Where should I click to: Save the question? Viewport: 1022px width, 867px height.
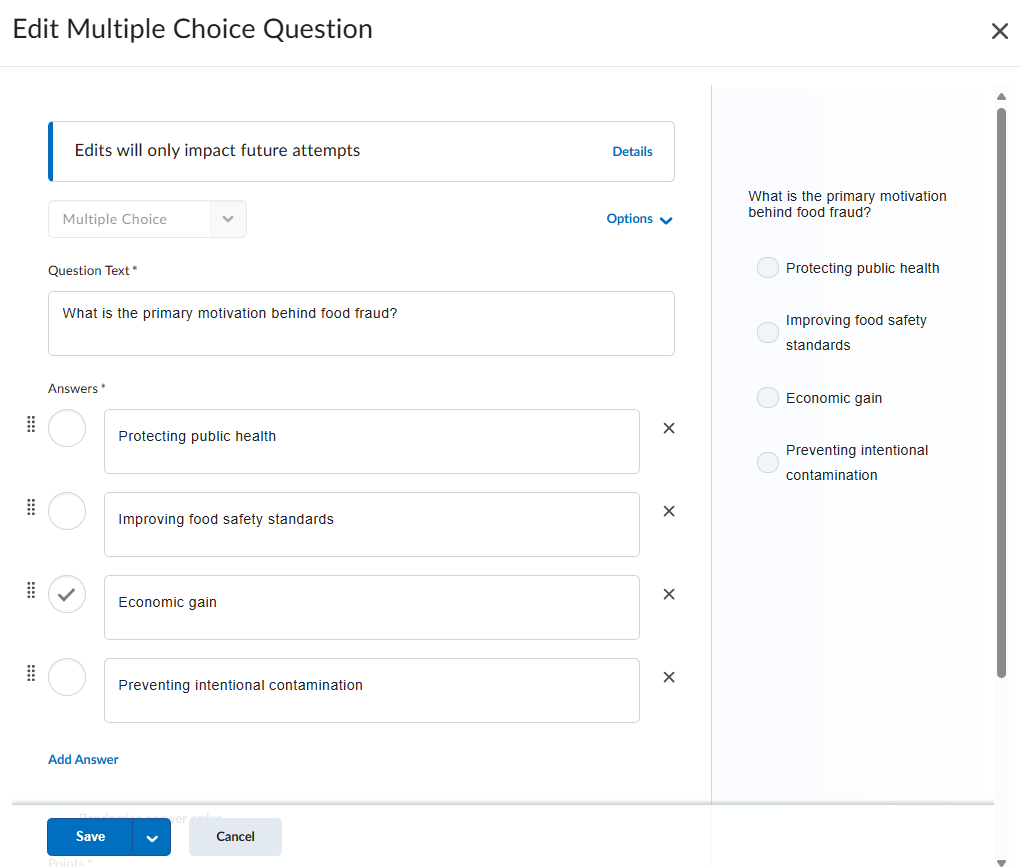click(x=90, y=836)
